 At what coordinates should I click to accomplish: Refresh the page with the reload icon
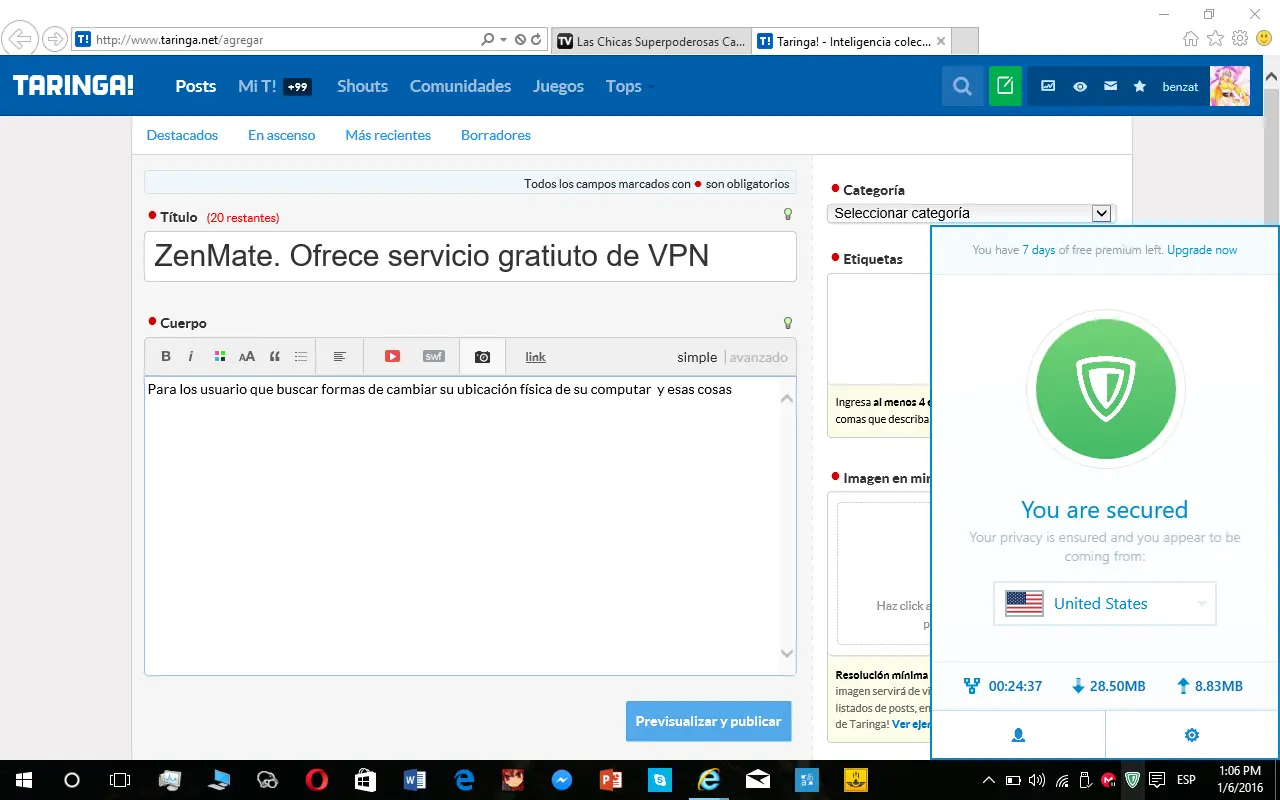536,40
